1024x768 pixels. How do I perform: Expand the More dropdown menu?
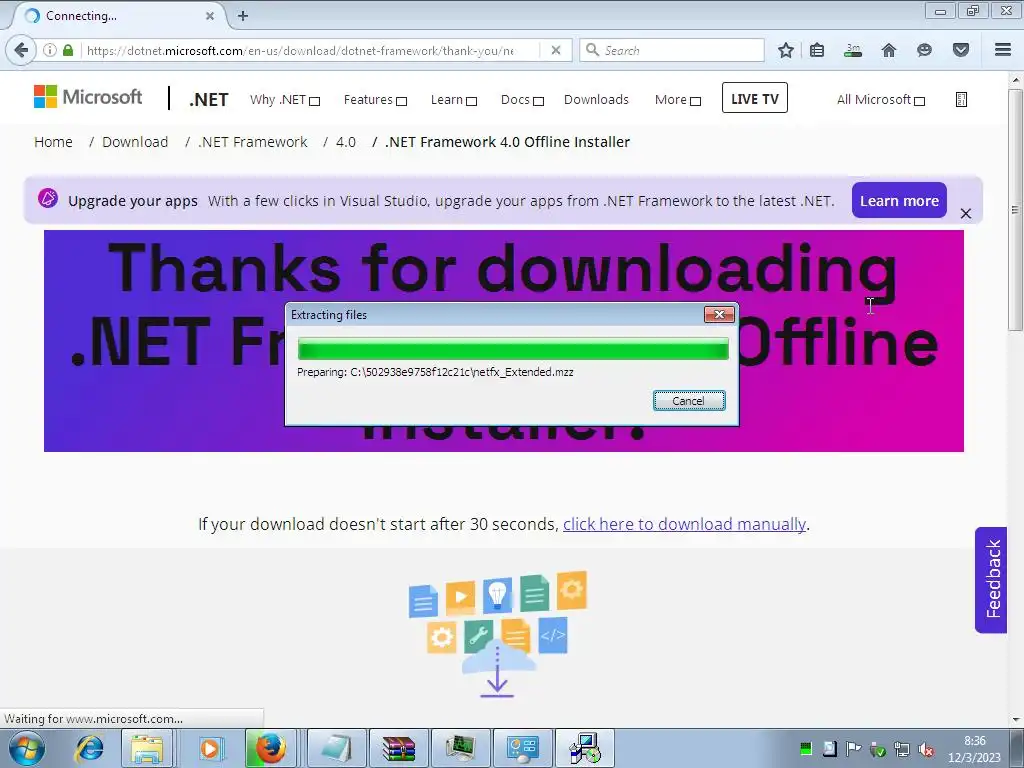pyautogui.click(x=678, y=100)
